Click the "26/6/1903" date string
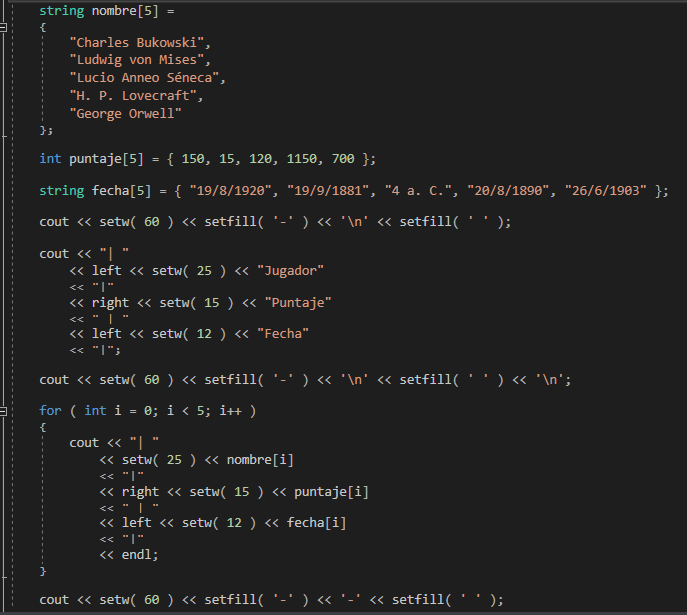The width and height of the screenshot is (687, 615). pyautogui.click(x=606, y=191)
